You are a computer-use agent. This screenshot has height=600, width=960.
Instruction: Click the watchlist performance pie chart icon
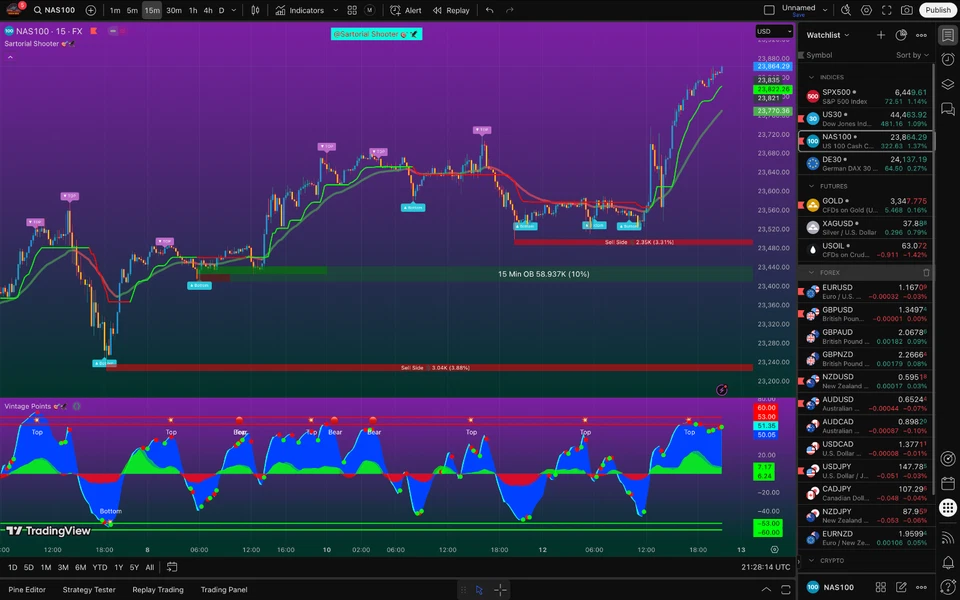(x=901, y=35)
